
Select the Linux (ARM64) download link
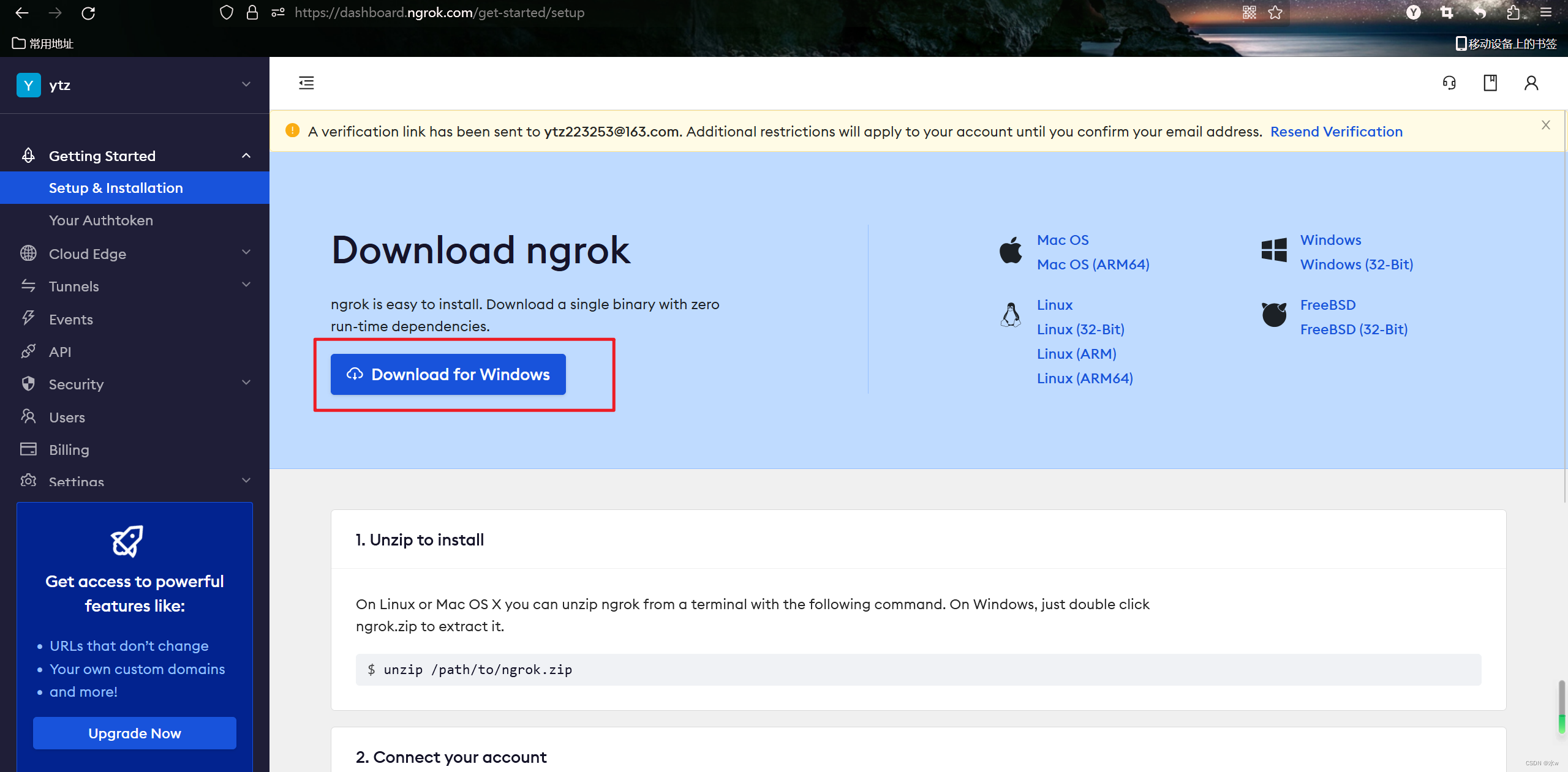(x=1085, y=378)
